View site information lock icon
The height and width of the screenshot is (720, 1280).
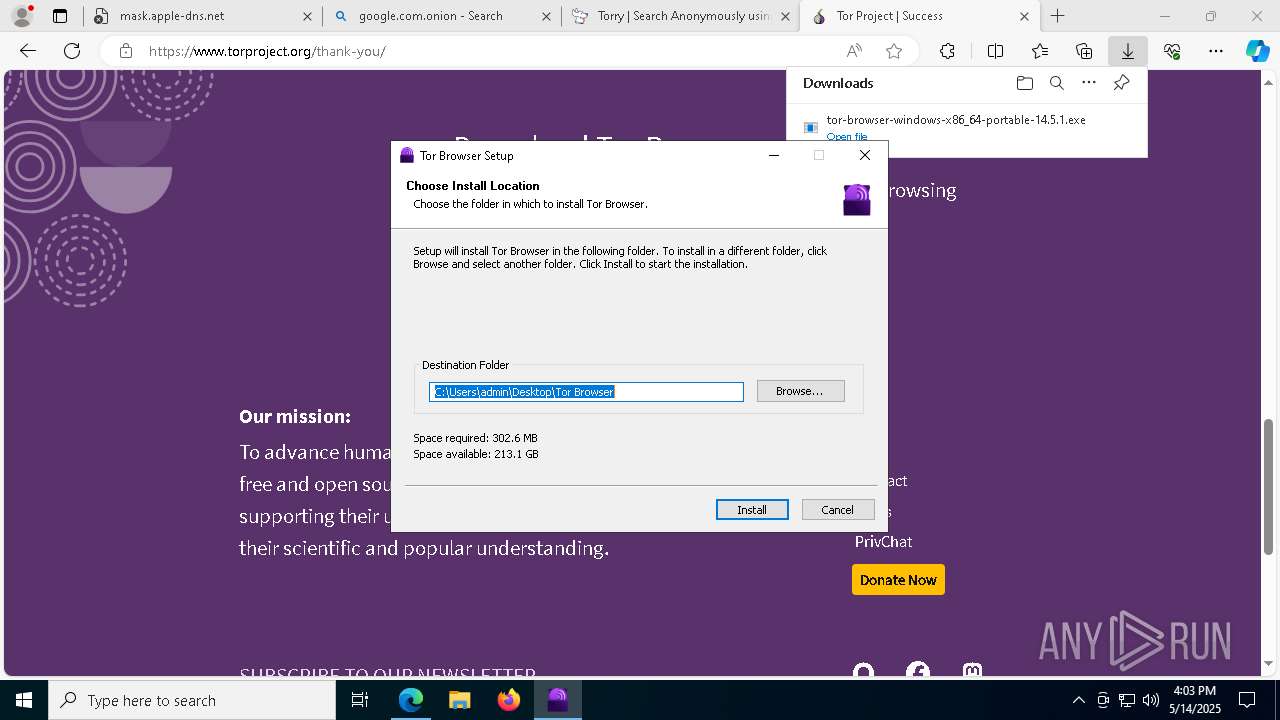point(125,51)
